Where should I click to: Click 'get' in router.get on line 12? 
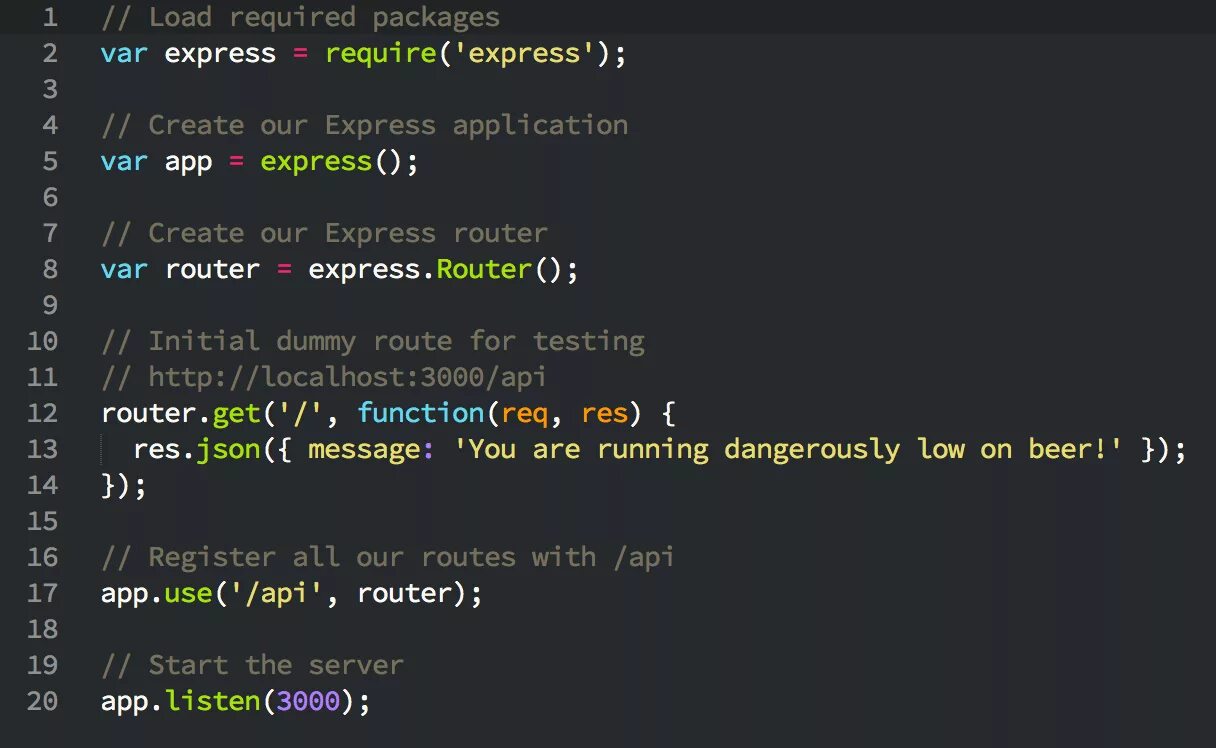(x=236, y=414)
